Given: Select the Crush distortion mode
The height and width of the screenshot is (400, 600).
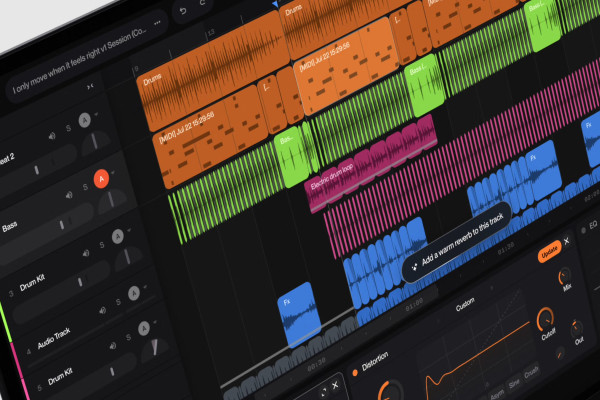Looking at the screenshot, I should click(531, 372).
